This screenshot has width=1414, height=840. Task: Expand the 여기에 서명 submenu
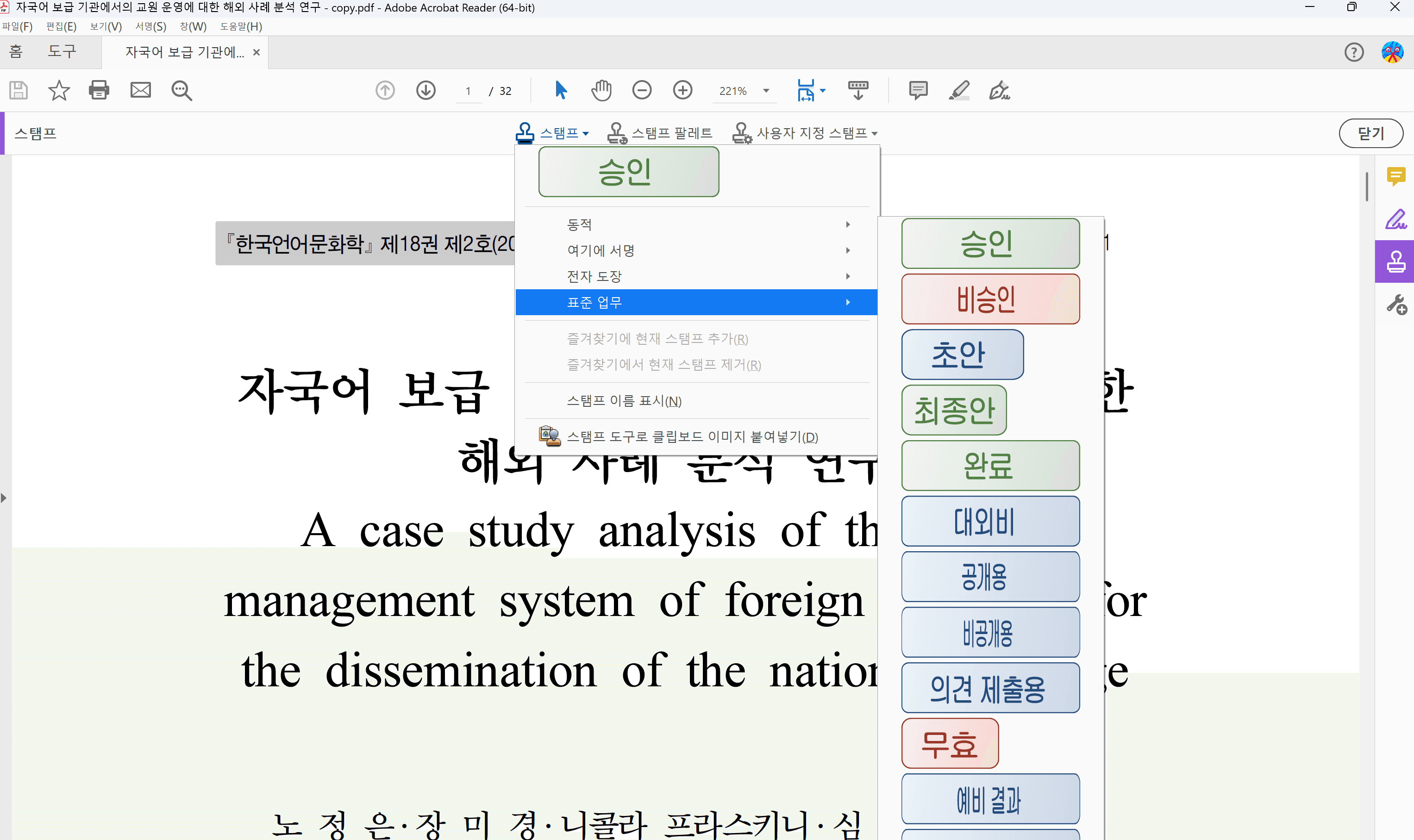[x=696, y=250]
